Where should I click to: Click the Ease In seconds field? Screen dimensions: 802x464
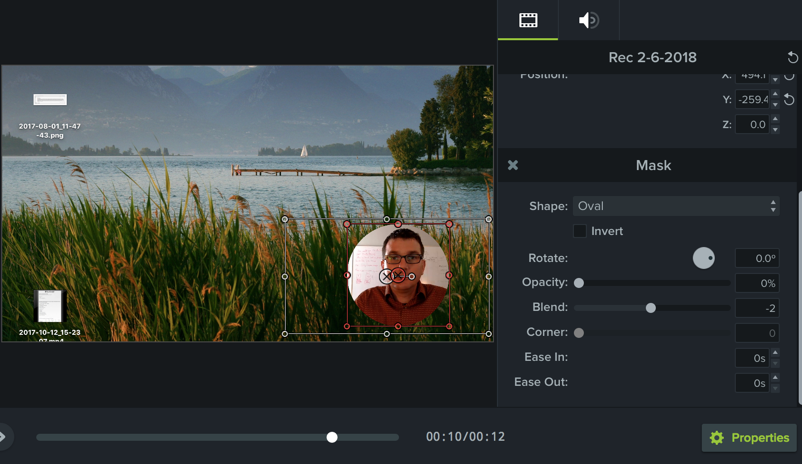click(x=752, y=358)
